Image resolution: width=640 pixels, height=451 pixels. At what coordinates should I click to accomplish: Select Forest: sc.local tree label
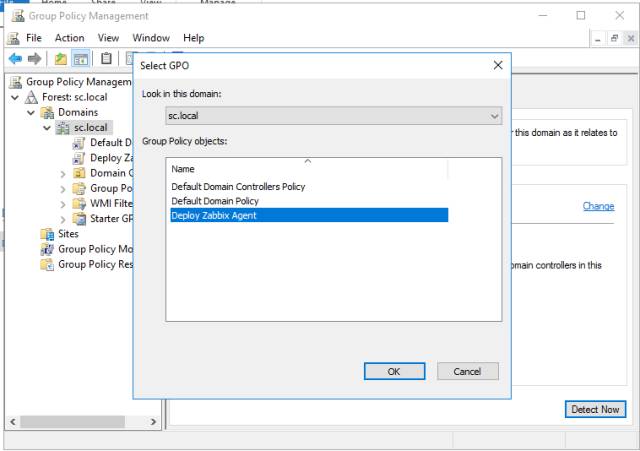click(75, 97)
